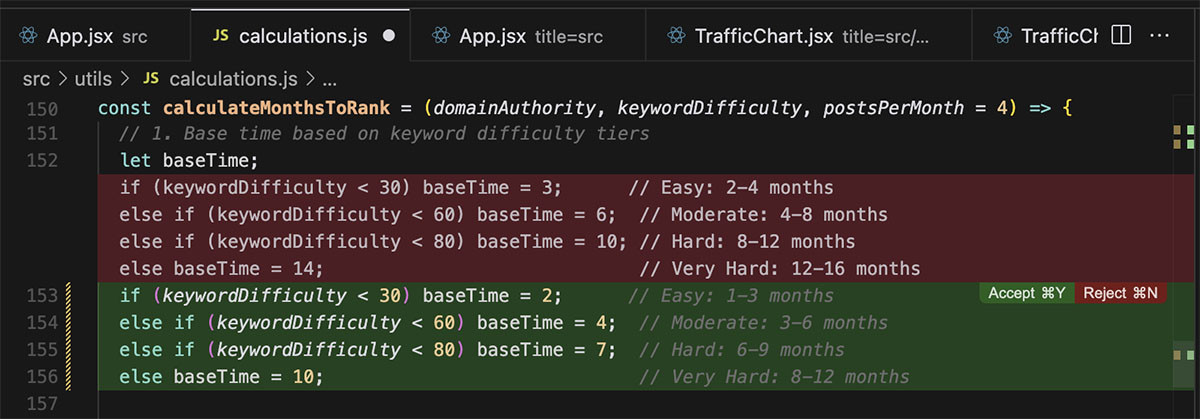Place the cursor on the let baseTime line
Viewport: 1200px width, 419px height.
188,161
